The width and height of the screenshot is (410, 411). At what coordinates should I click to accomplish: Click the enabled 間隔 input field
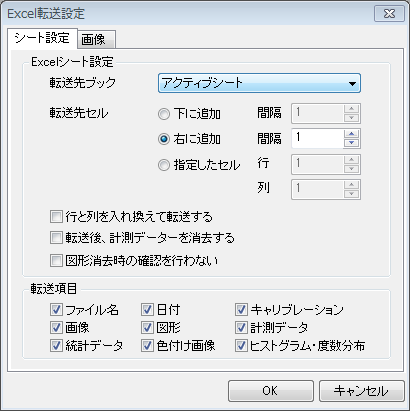coord(317,138)
